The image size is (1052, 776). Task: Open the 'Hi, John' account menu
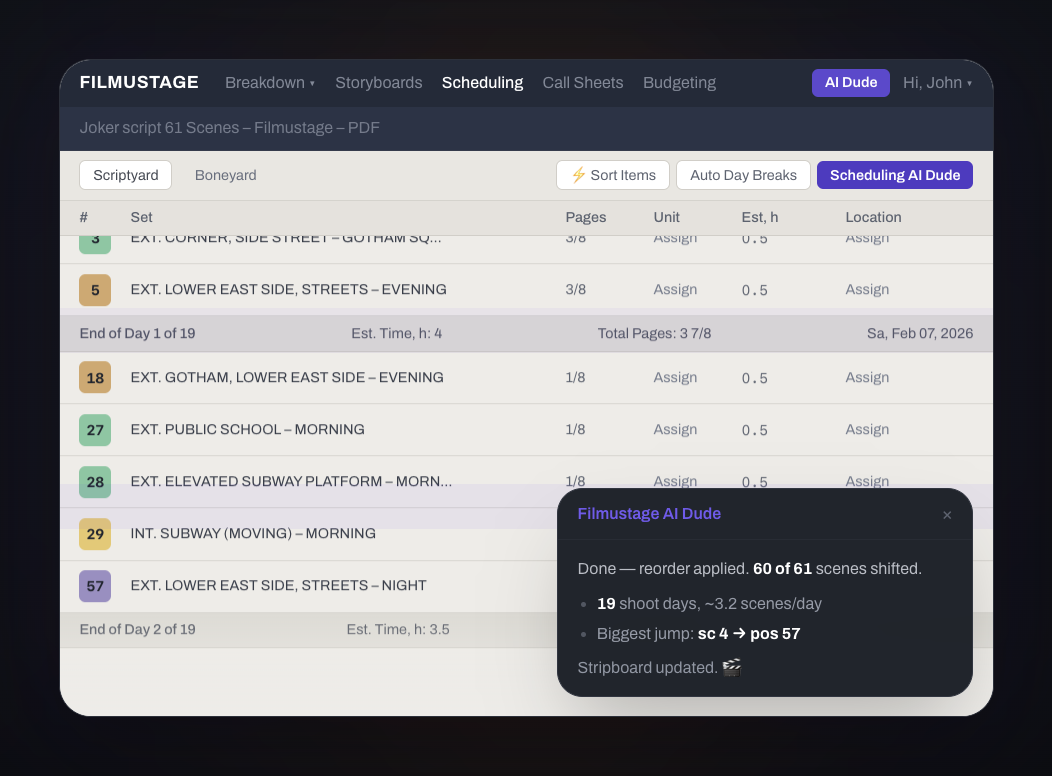click(937, 82)
